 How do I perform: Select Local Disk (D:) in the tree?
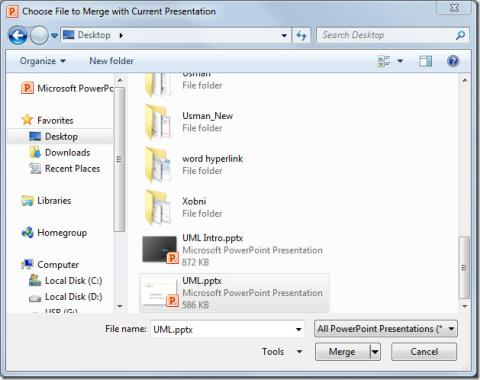73,297
